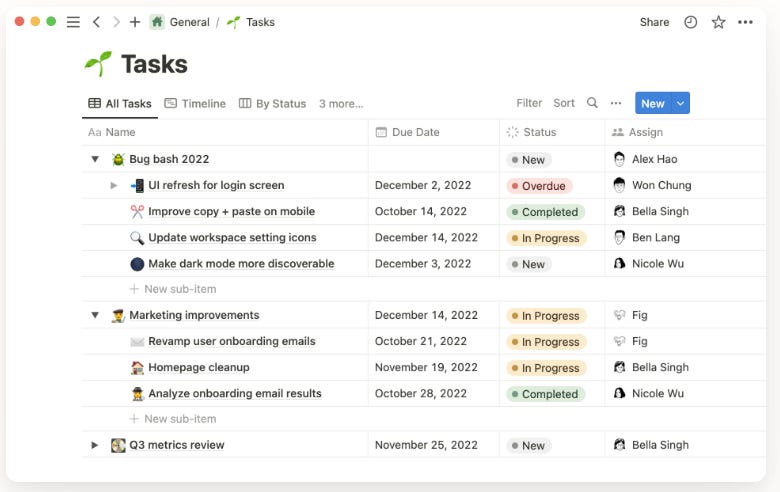
Task: Open the General breadcrumb page
Action: 190,22
